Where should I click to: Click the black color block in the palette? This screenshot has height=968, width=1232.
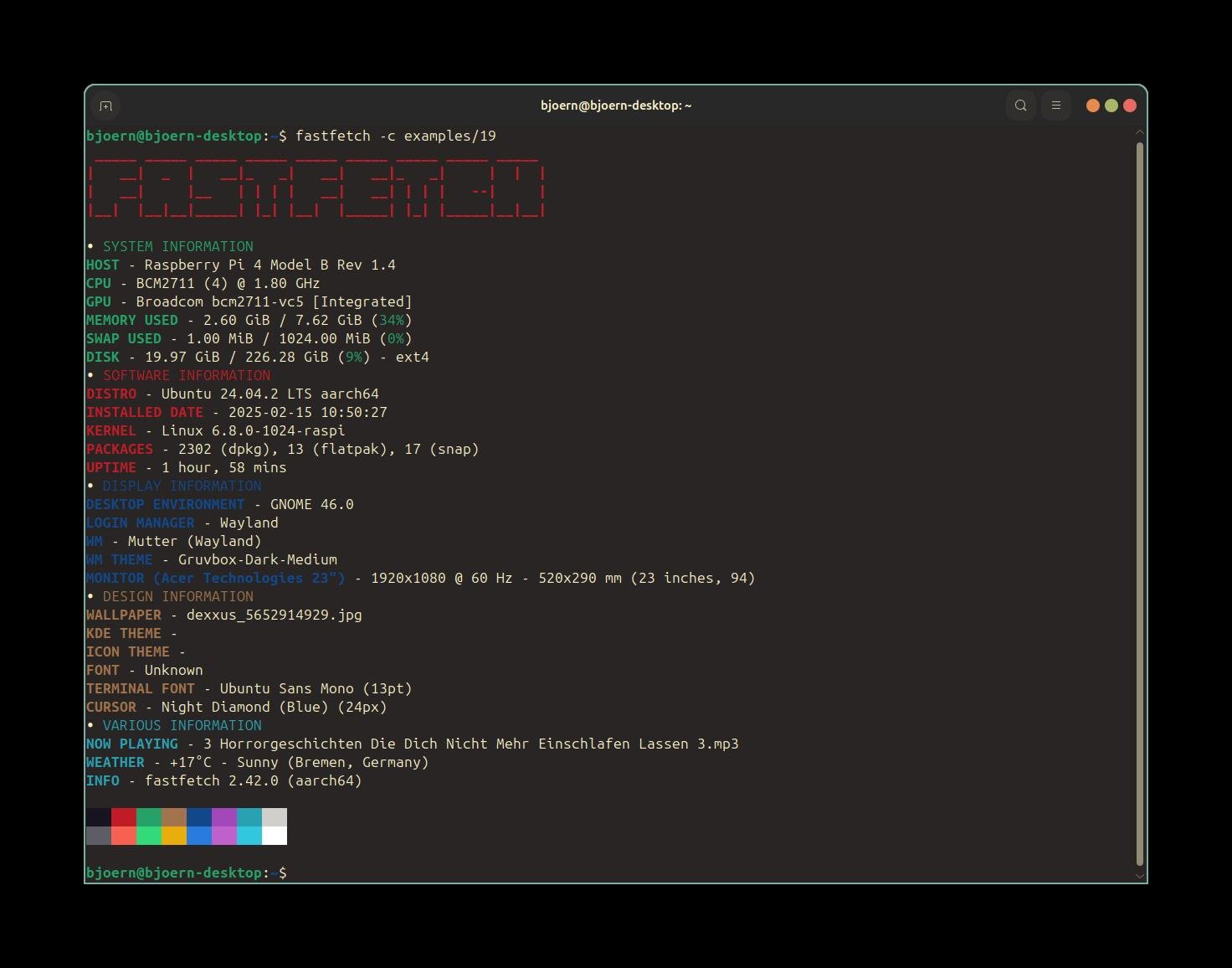pyautogui.click(x=99, y=817)
